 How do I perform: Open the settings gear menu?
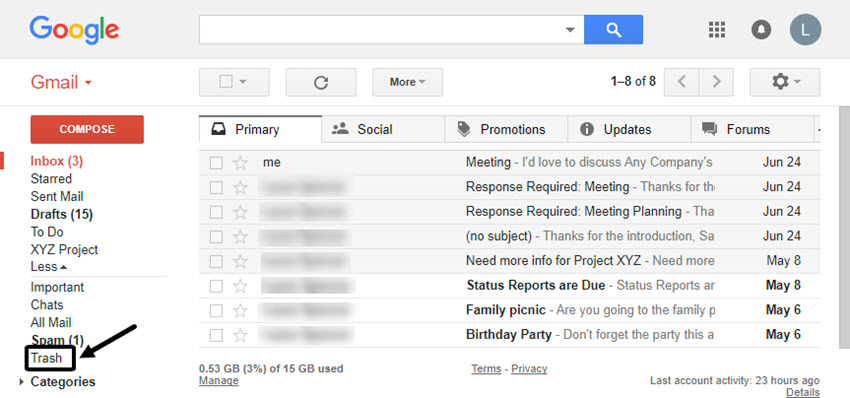click(784, 82)
